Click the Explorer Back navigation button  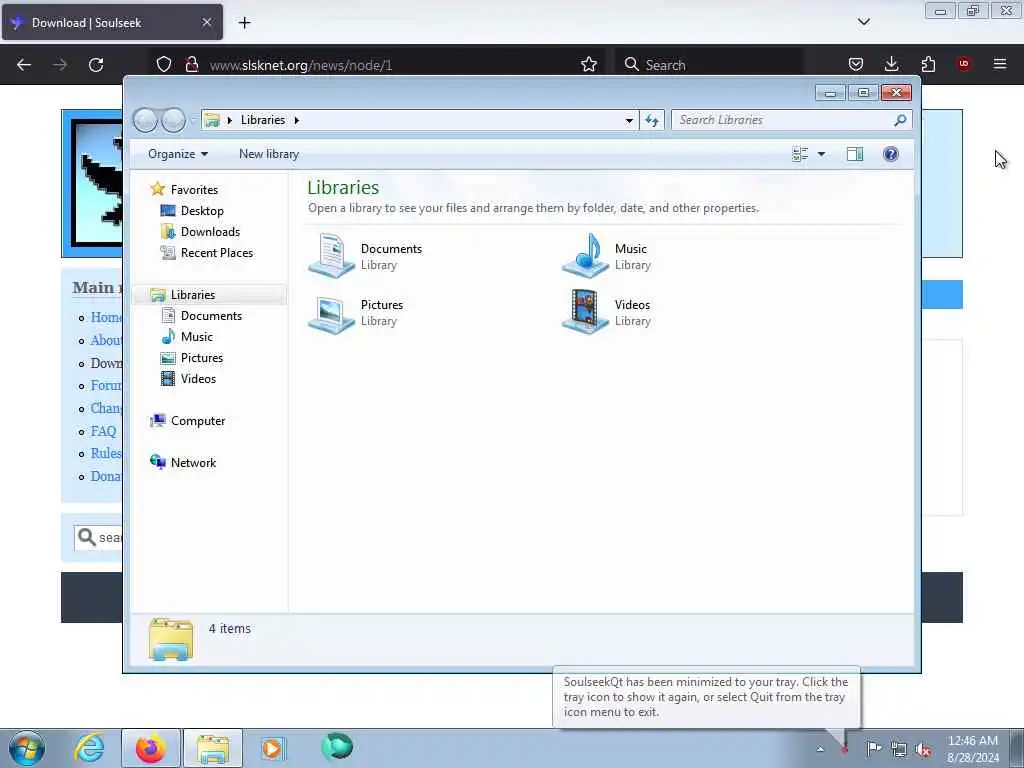tap(146, 120)
